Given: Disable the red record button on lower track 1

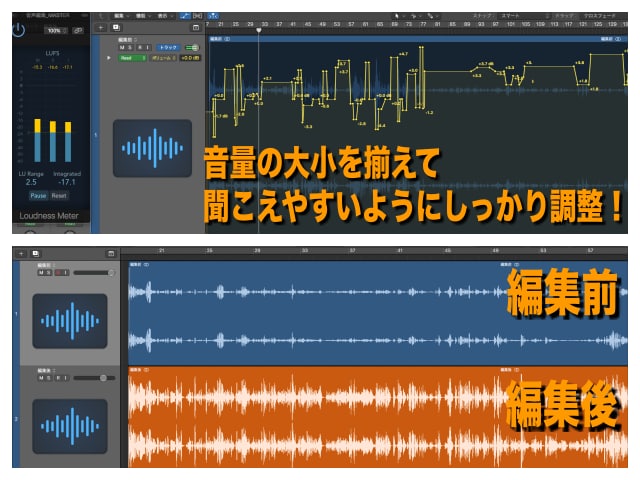Looking at the screenshot, I should (x=58, y=273).
